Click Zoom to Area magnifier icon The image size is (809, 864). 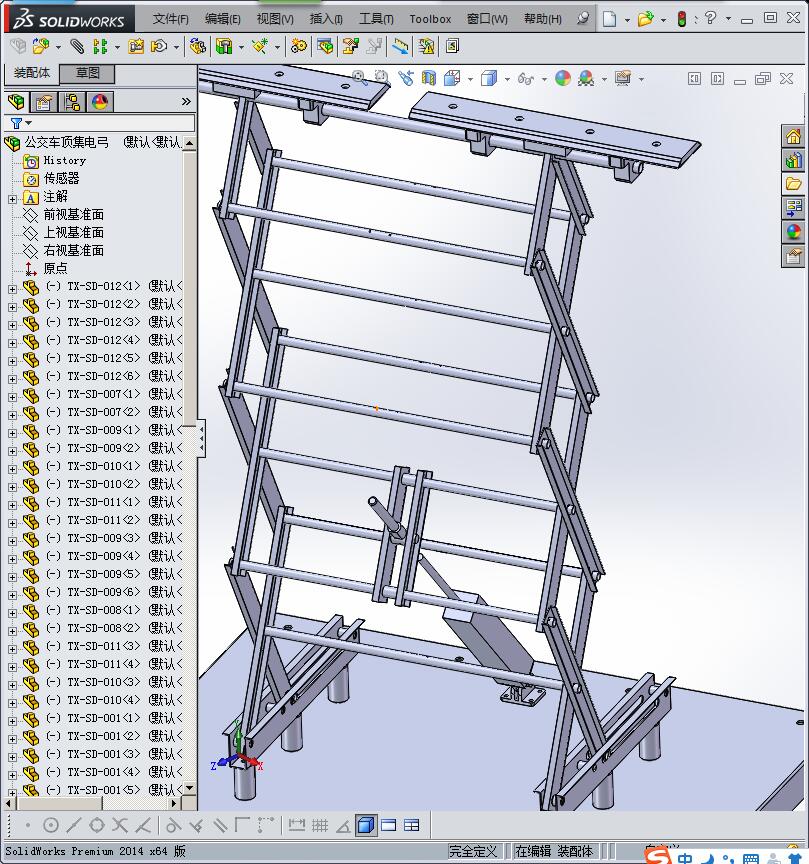pos(382,78)
